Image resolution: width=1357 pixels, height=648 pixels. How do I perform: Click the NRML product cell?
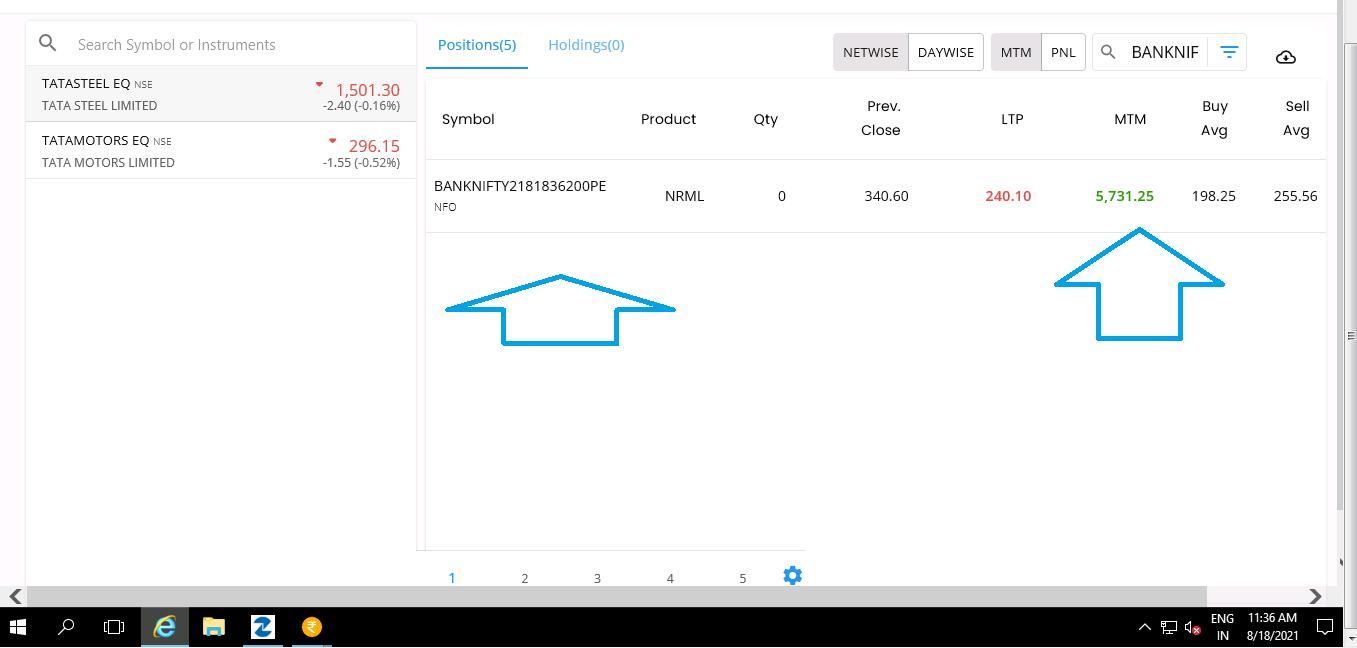tap(685, 196)
